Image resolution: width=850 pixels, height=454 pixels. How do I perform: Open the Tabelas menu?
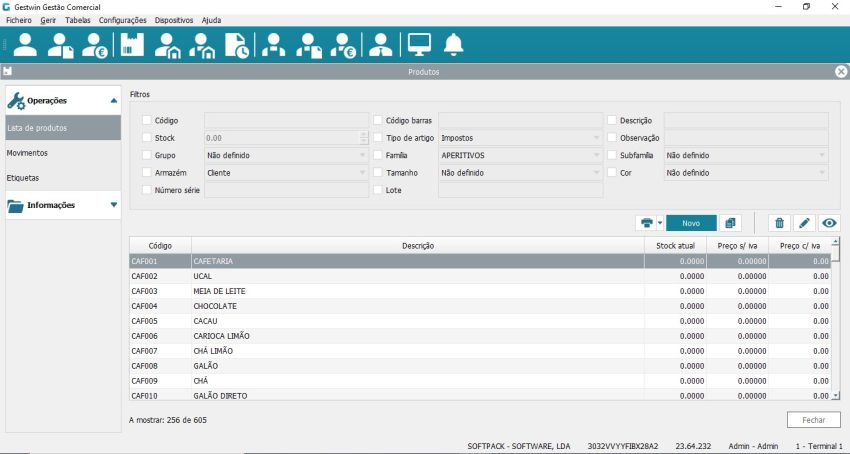[x=77, y=20]
